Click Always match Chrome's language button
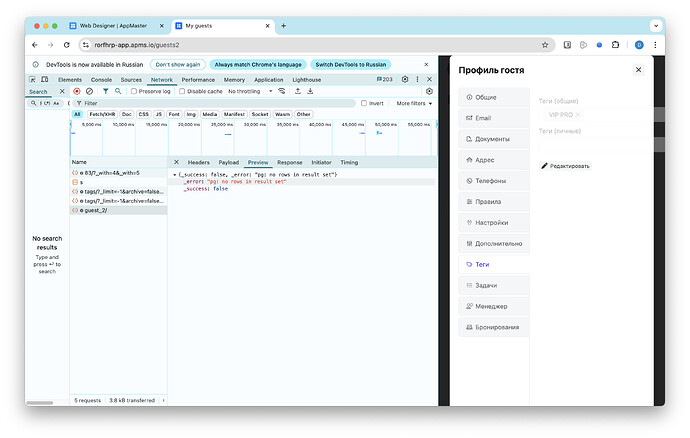Viewport: 690px width, 438px height. click(x=258, y=64)
